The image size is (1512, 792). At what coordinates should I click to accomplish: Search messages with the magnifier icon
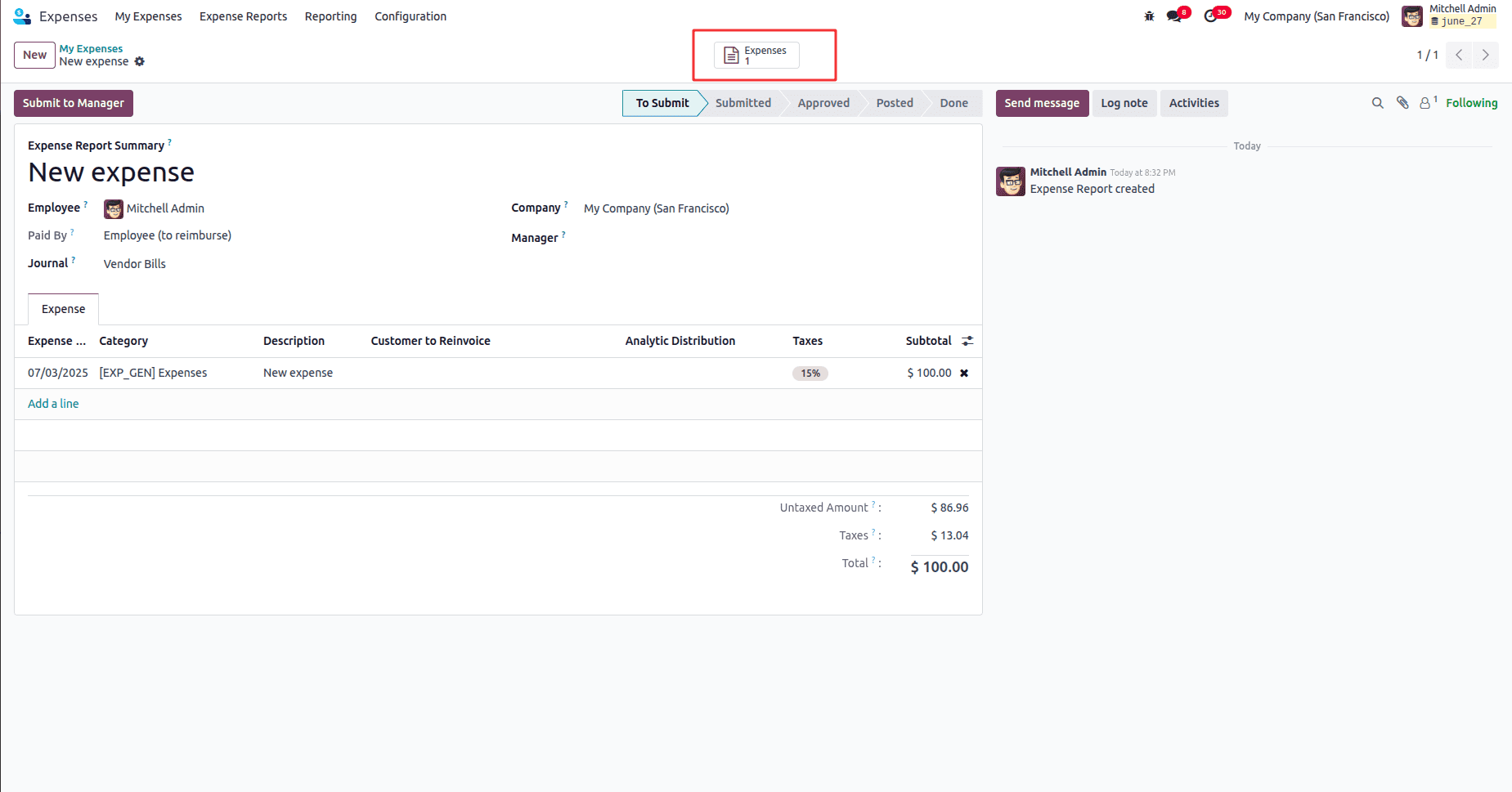pyautogui.click(x=1378, y=103)
